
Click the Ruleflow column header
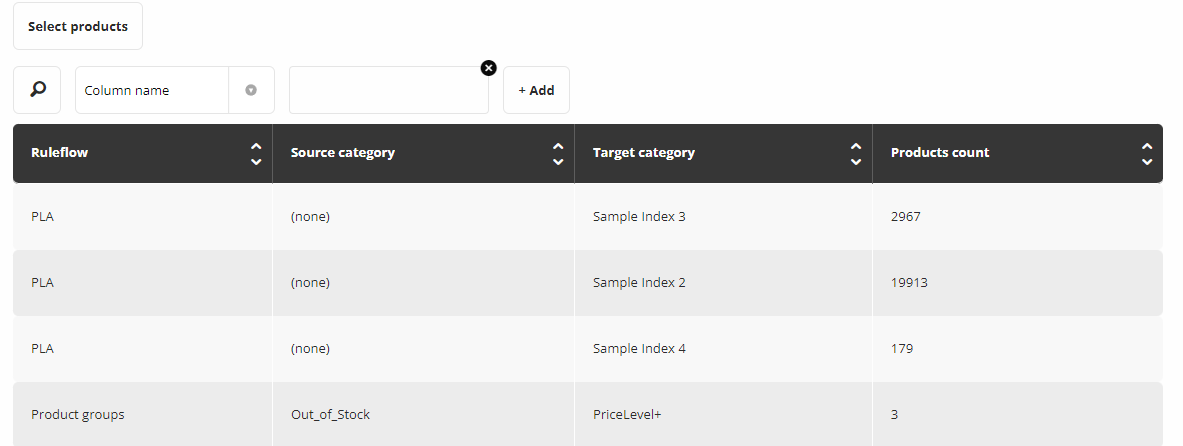143,153
